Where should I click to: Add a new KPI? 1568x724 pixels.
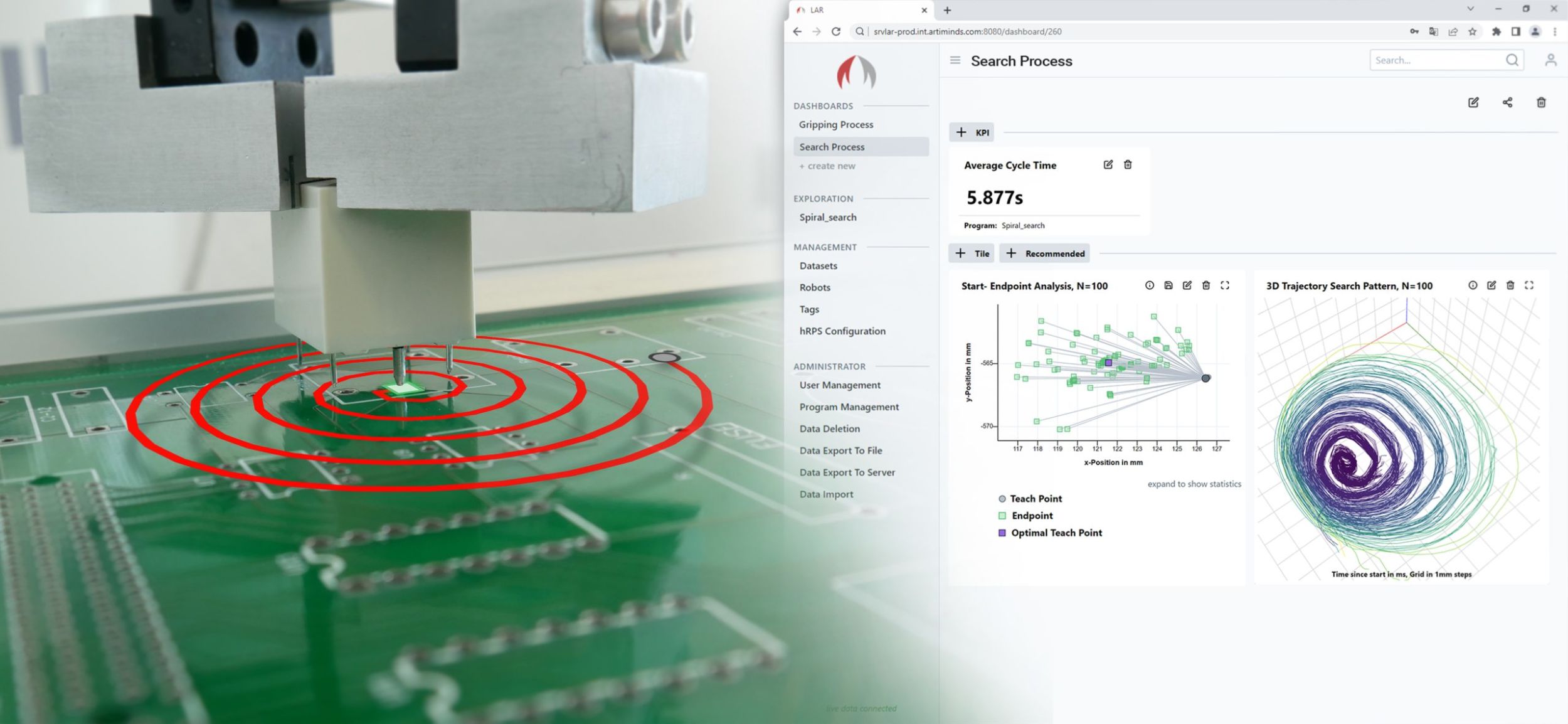click(x=972, y=132)
